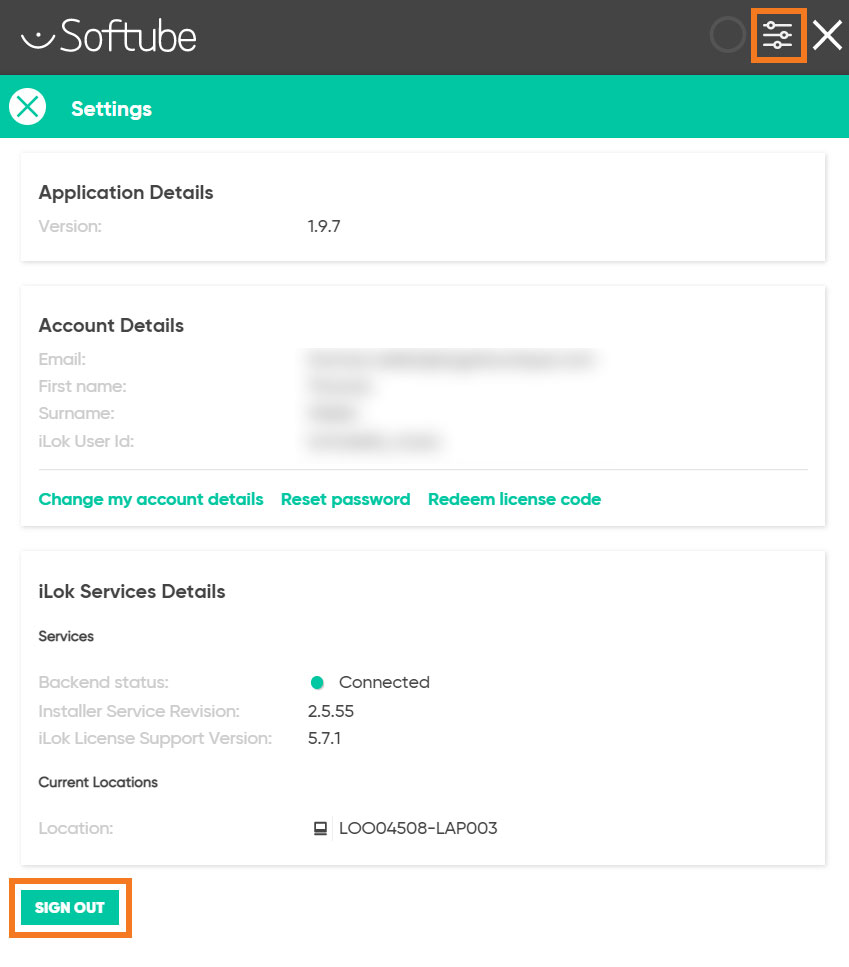Click the Connected status text
Screen dimensions: 849x967
click(x=384, y=682)
